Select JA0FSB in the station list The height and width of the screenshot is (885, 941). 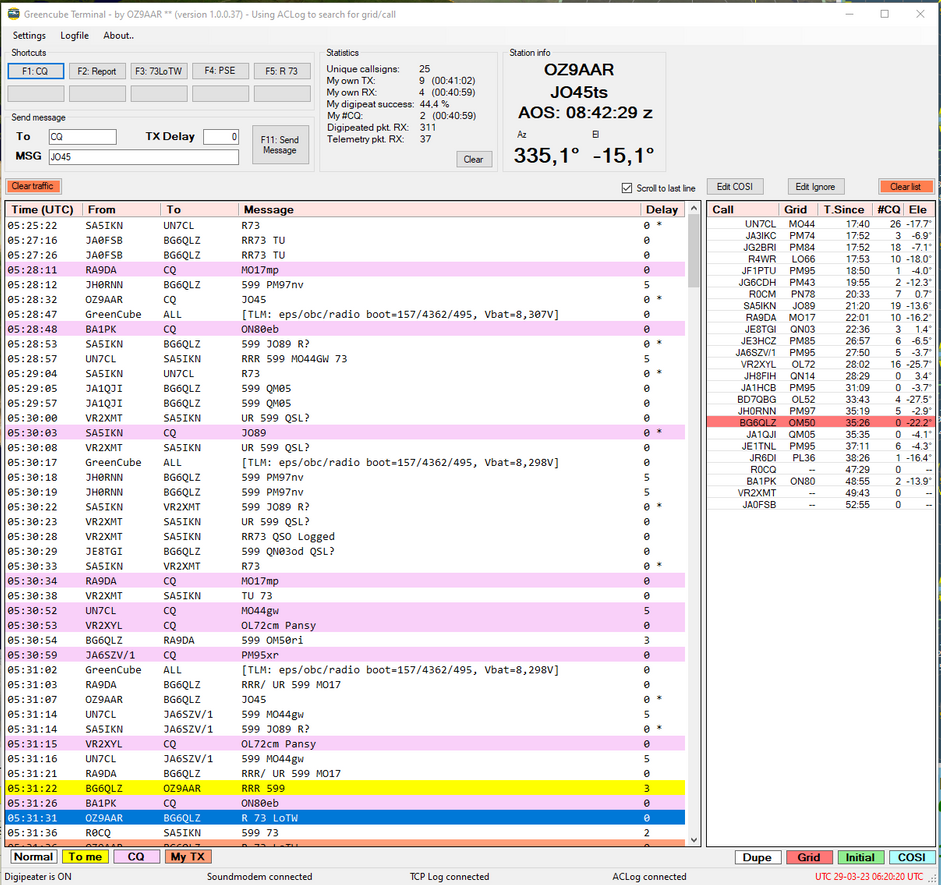pos(821,505)
